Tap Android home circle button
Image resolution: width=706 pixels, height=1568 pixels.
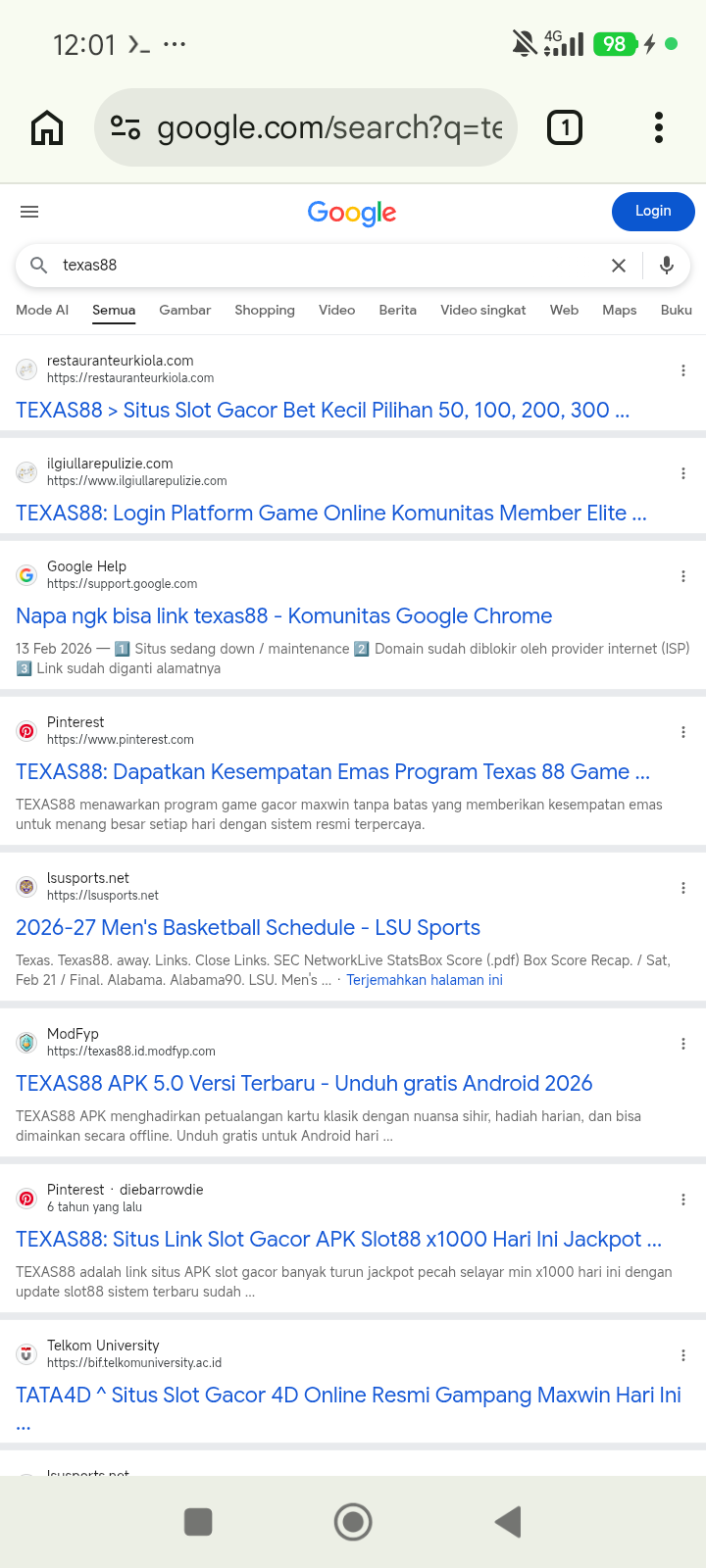click(x=353, y=1522)
